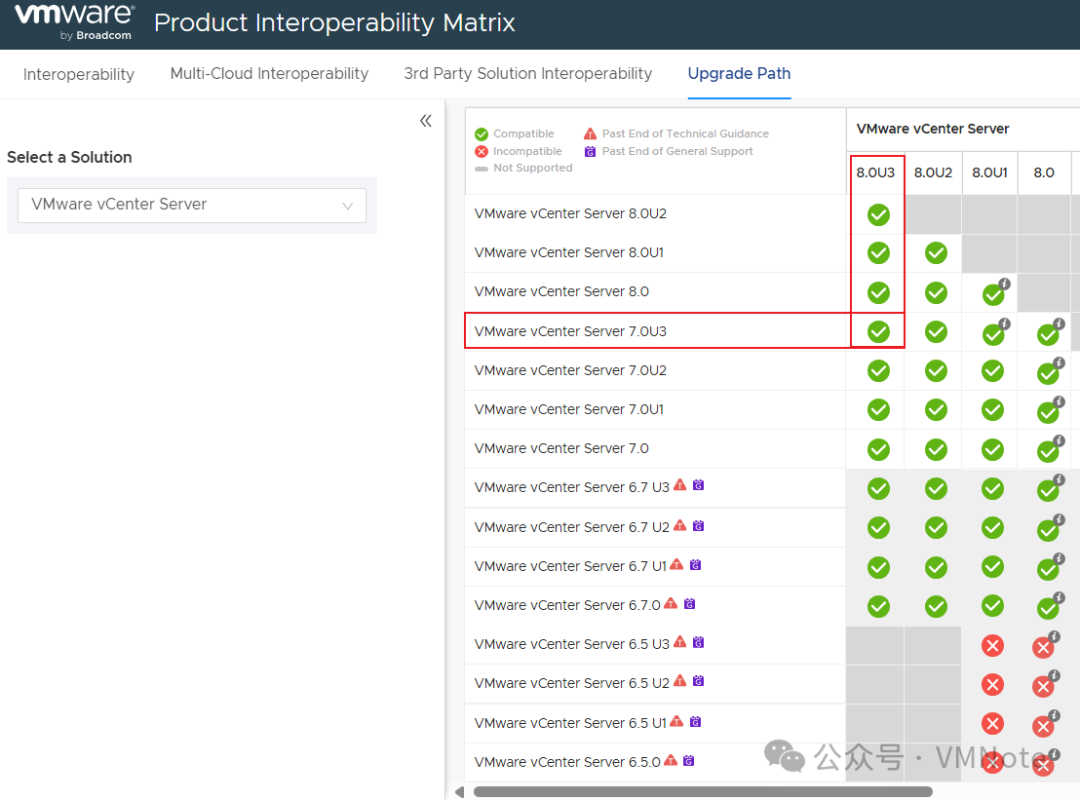
Task: Click the 8.0U2 column header
Action: (933, 172)
